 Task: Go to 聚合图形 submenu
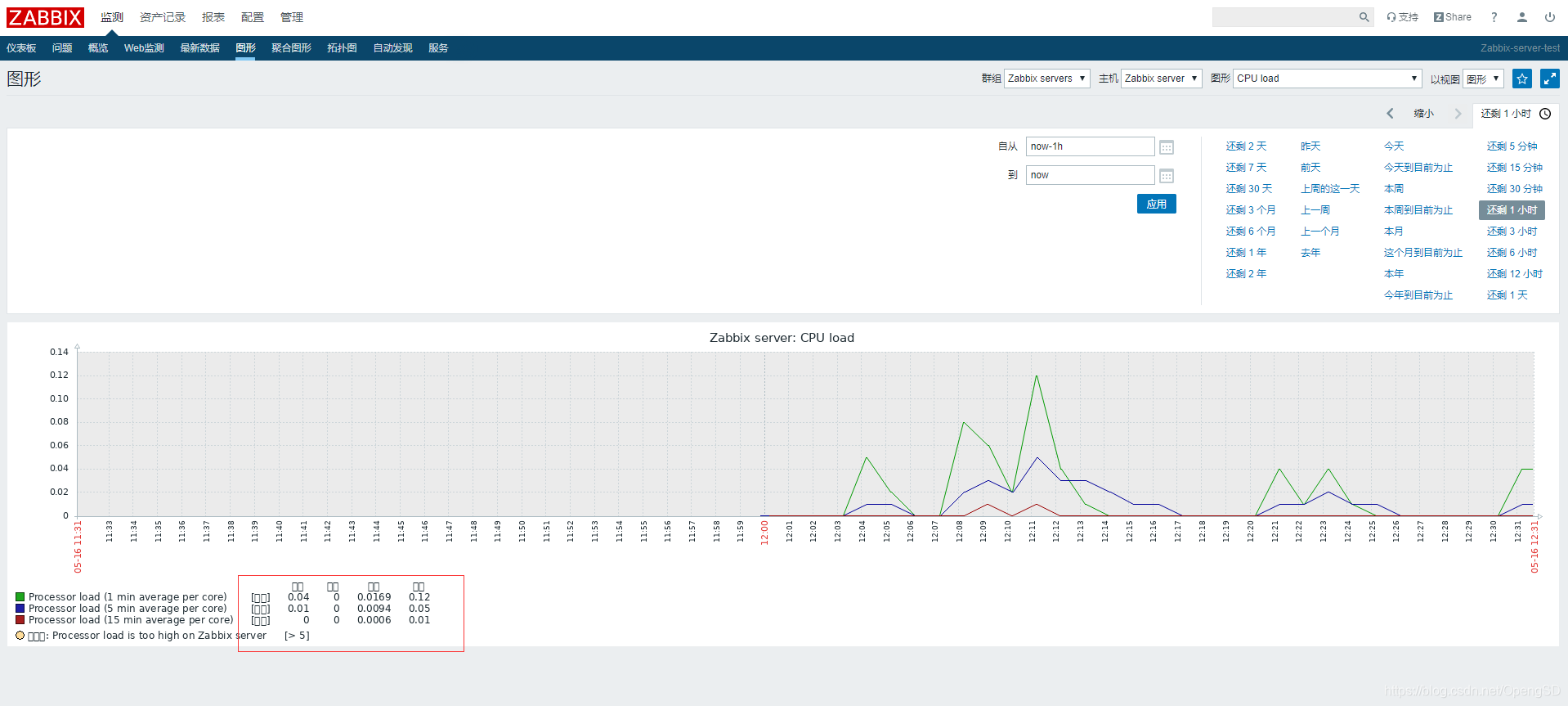pyautogui.click(x=292, y=48)
